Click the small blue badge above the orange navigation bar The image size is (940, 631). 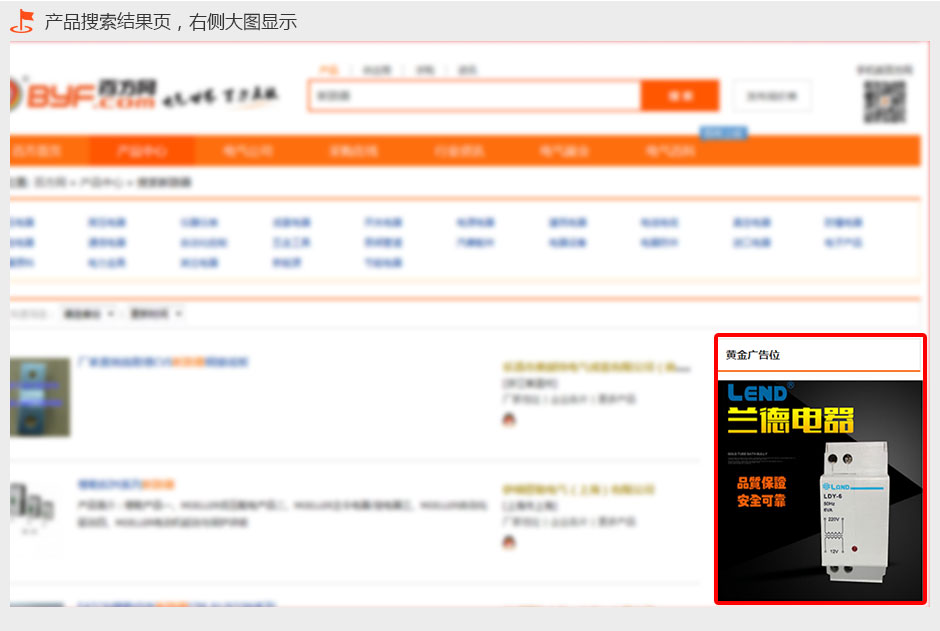(722, 133)
